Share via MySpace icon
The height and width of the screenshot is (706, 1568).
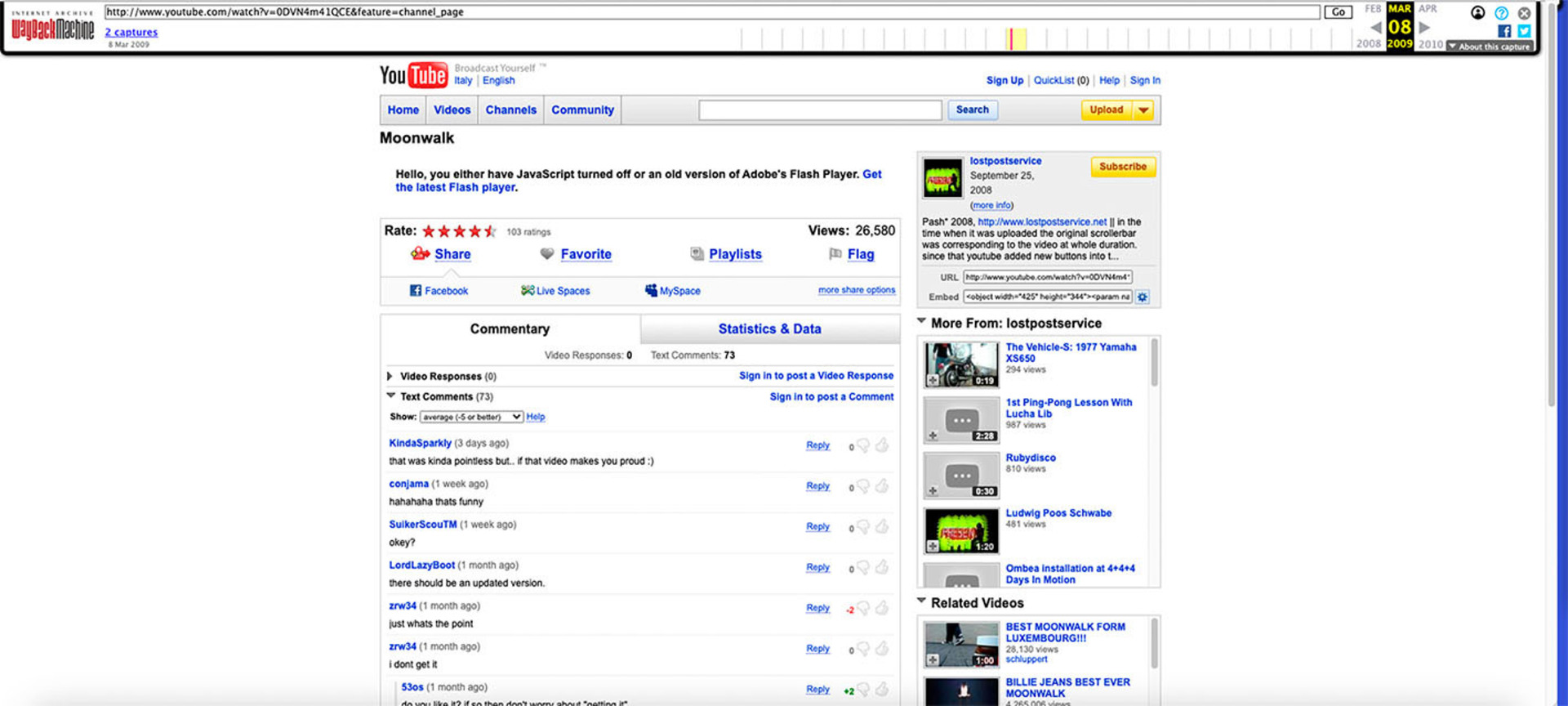651,290
